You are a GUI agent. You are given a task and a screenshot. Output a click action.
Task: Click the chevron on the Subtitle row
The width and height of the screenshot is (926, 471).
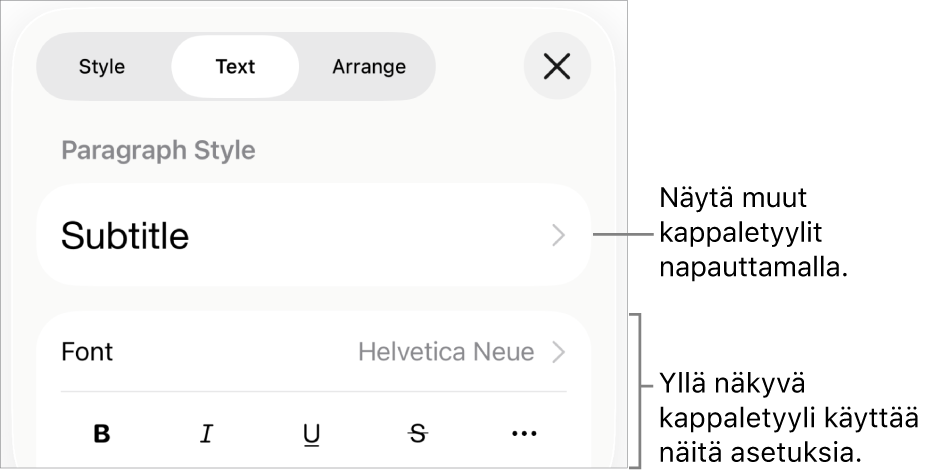click(x=559, y=236)
